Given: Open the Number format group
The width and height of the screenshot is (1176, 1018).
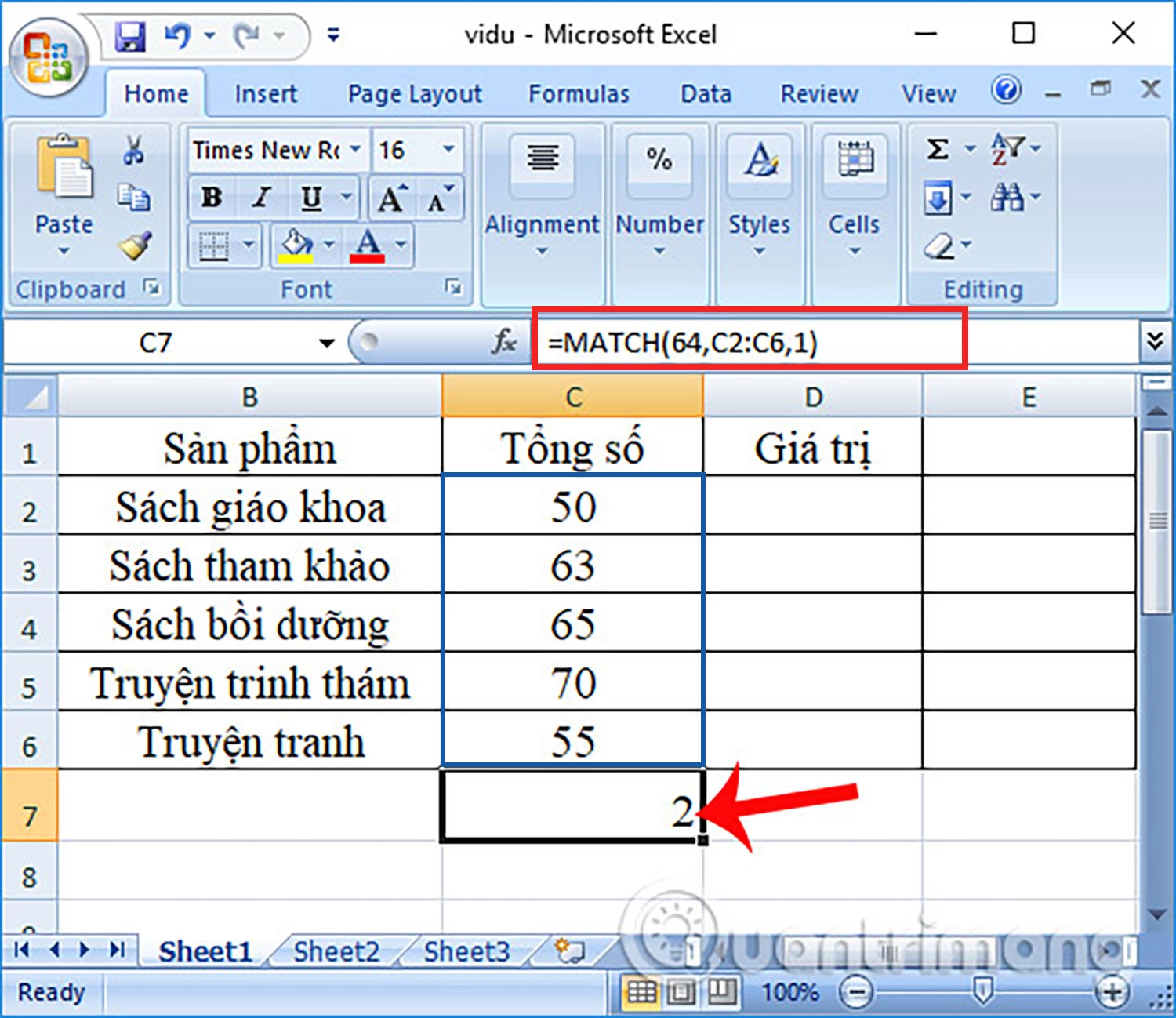Looking at the screenshot, I should tap(659, 212).
